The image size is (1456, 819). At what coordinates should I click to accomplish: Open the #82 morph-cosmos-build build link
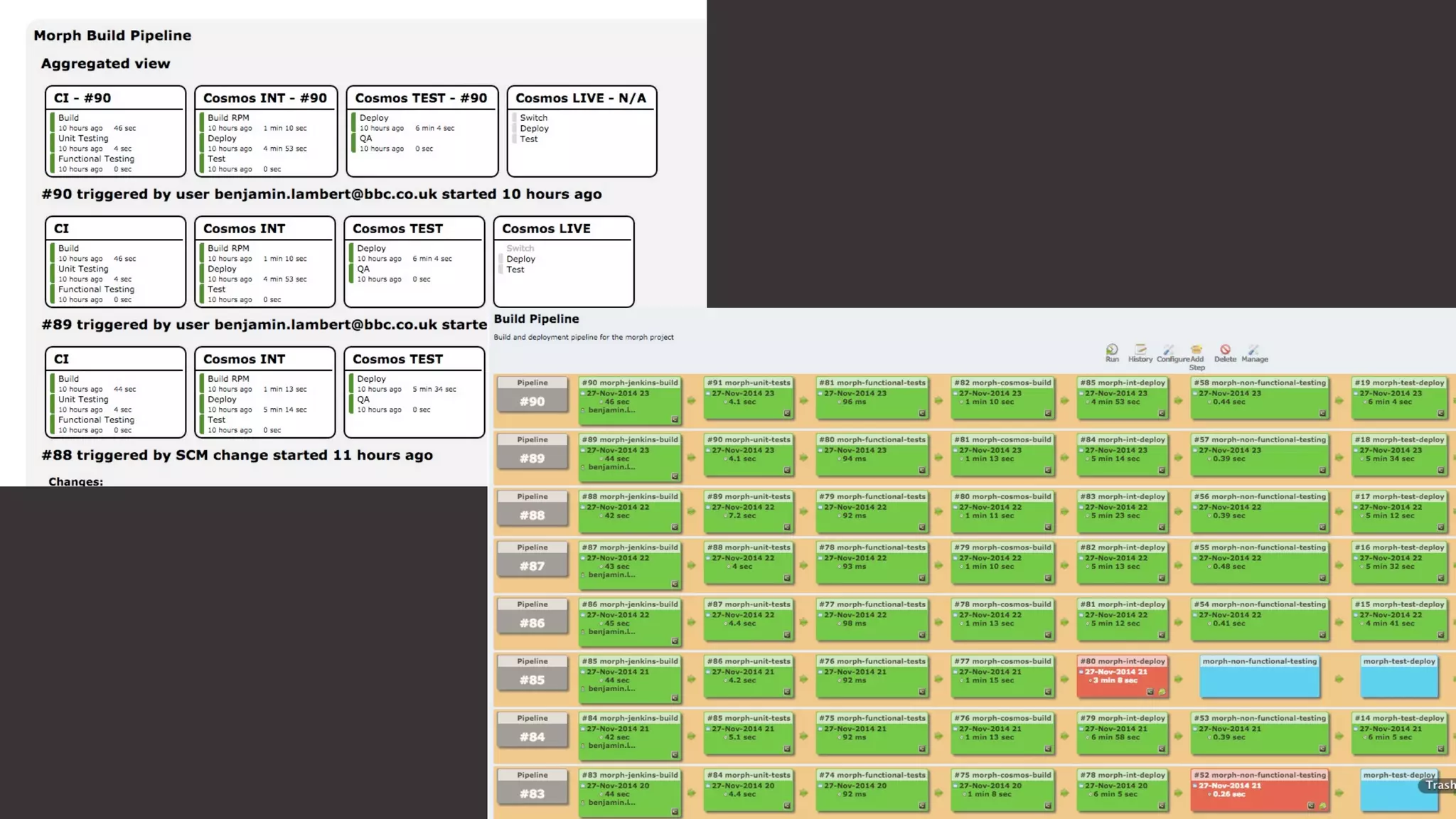(1002, 382)
